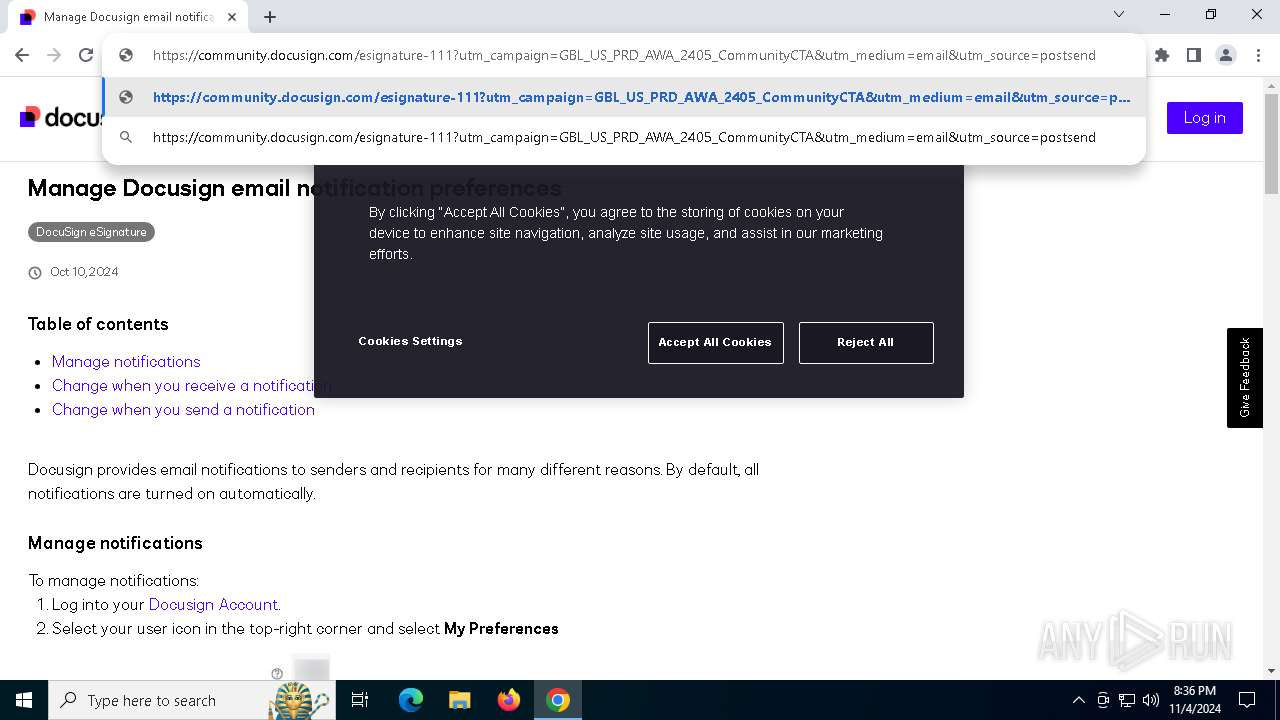Image resolution: width=1280 pixels, height=720 pixels.
Task: Click the My Preferences bold text
Action: (x=501, y=628)
